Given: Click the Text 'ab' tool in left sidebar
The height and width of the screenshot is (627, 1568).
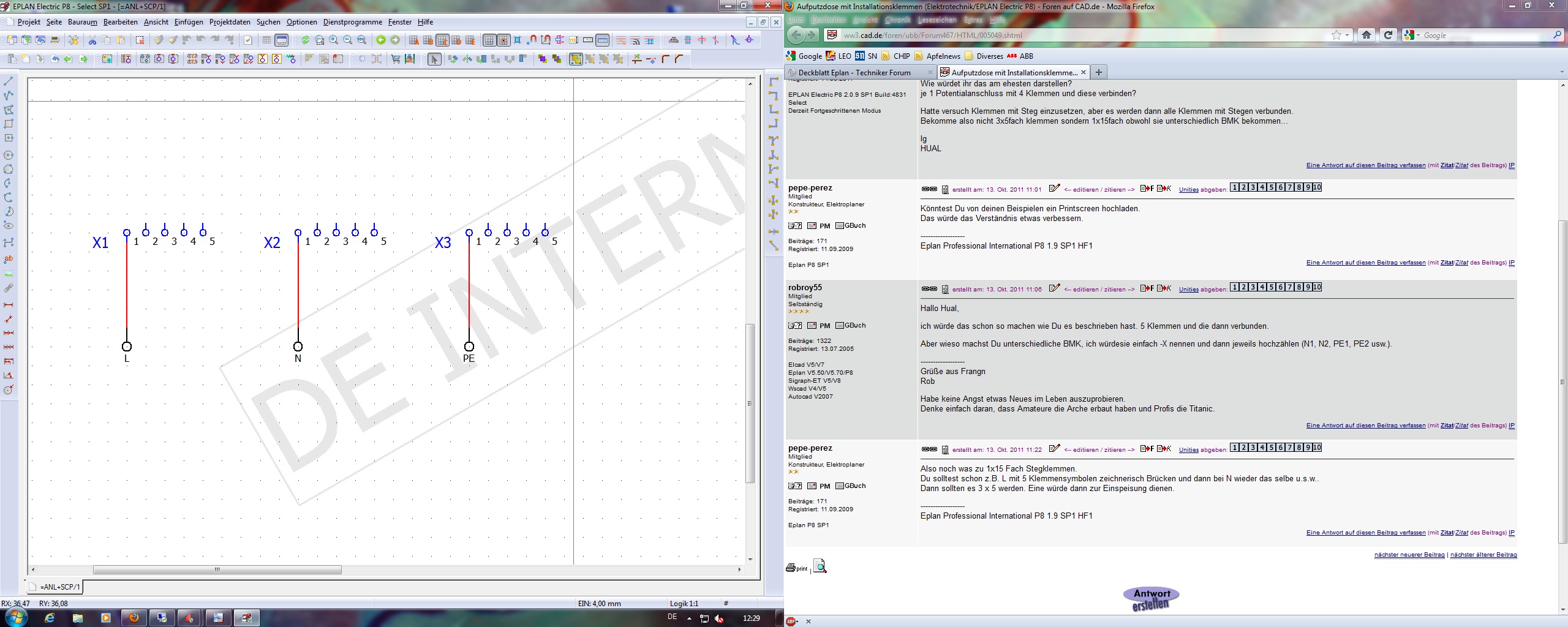Looking at the screenshot, I should (9, 258).
